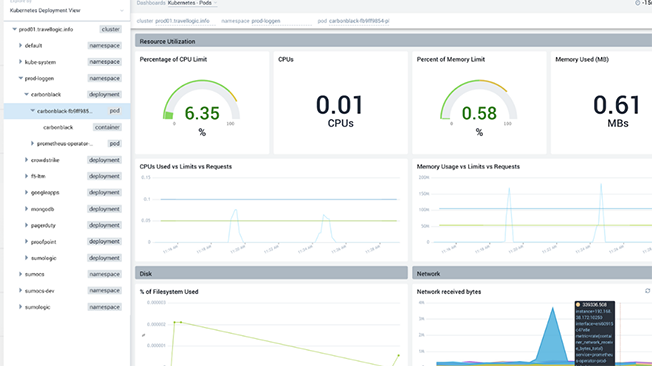The image size is (652, 366).
Task: Refresh the Network received bytes panel
Action: (x=647, y=291)
